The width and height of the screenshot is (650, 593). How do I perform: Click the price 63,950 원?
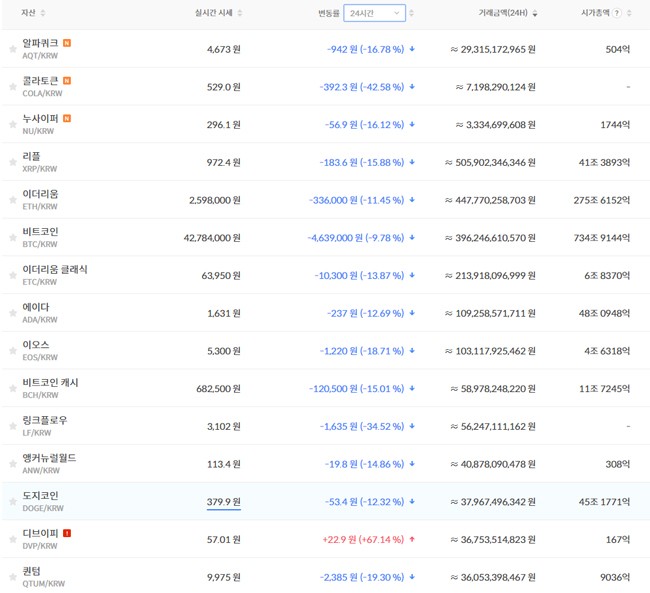coord(221,276)
